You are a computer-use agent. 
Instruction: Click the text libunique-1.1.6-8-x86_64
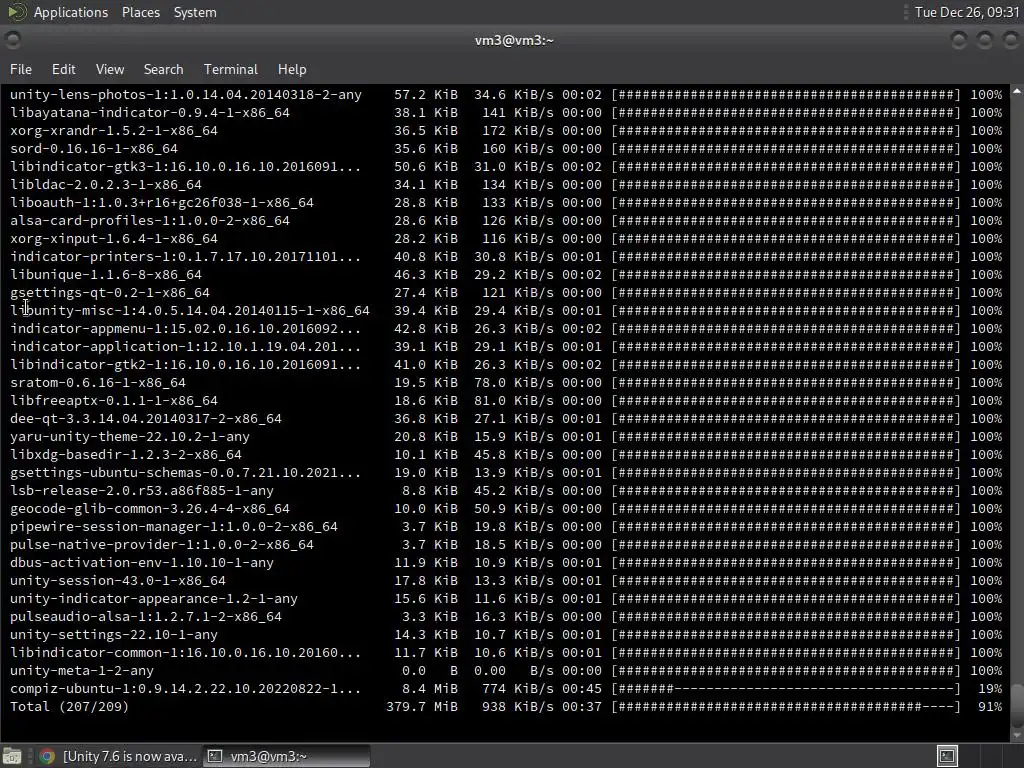pyautogui.click(x=106, y=274)
